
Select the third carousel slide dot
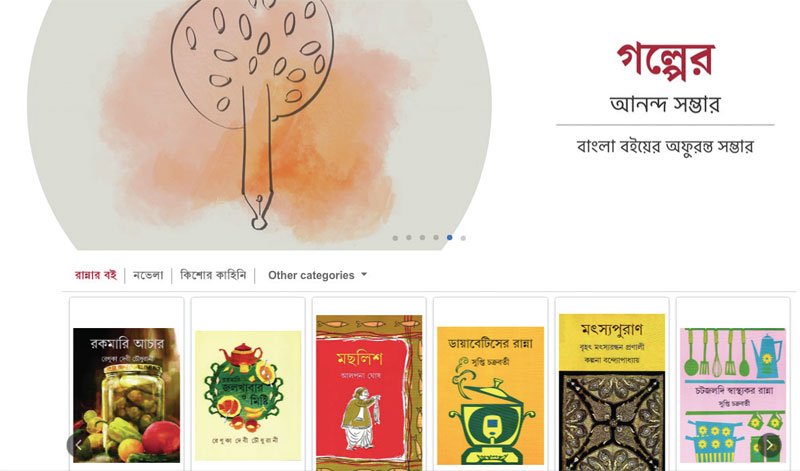tap(422, 238)
